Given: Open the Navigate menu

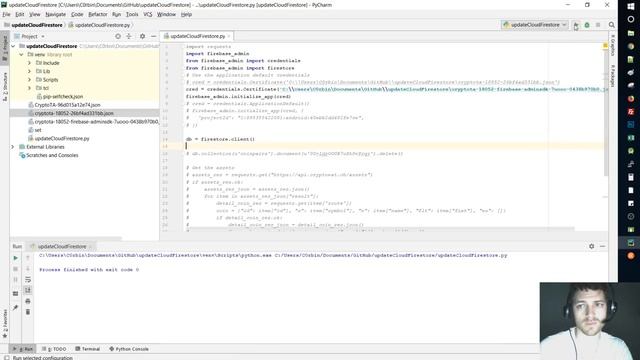Looking at the screenshot, I should [x=56, y=14].
